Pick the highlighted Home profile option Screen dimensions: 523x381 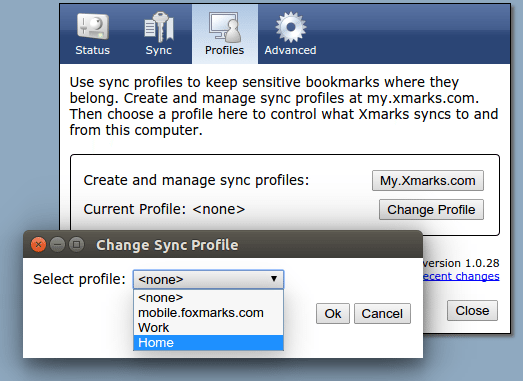[208, 343]
